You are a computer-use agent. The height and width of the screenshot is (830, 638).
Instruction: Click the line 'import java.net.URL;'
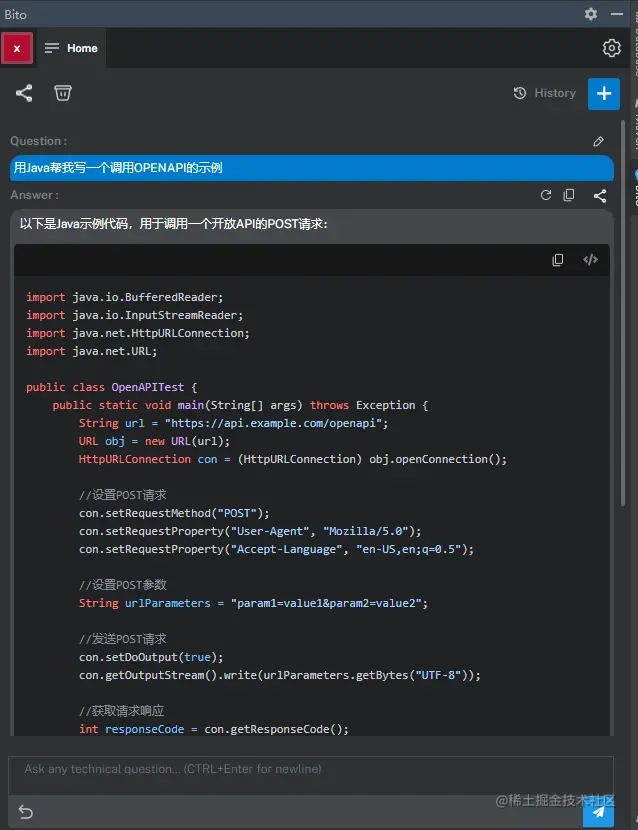coord(92,351)
